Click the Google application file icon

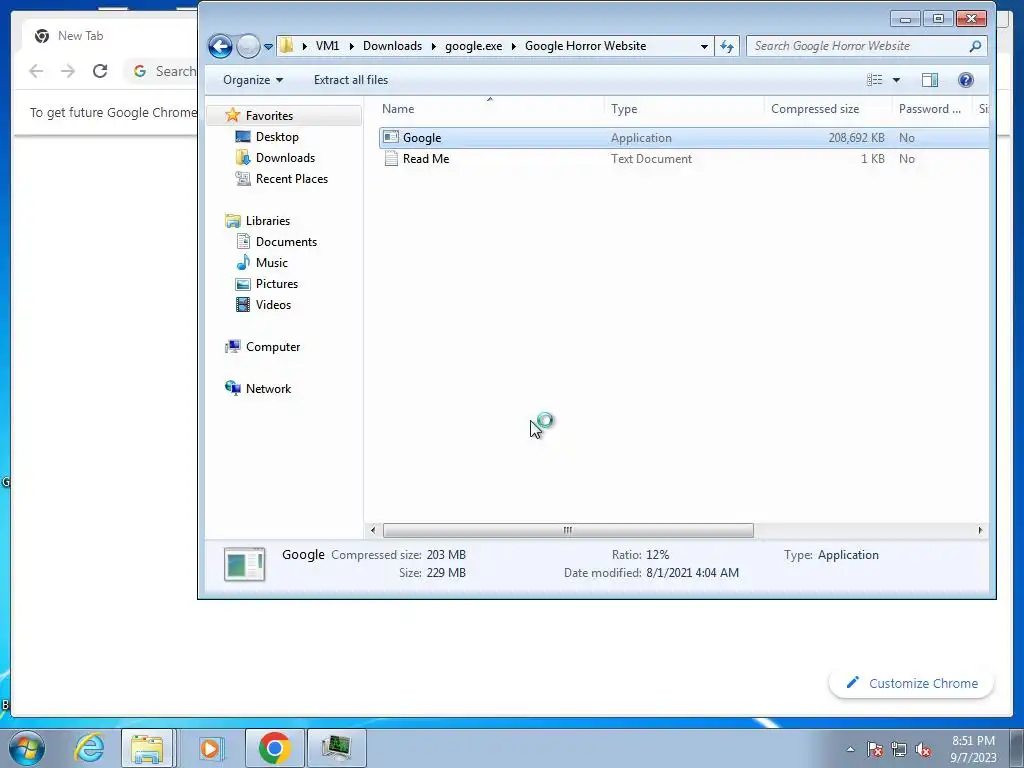coord(391,137)
